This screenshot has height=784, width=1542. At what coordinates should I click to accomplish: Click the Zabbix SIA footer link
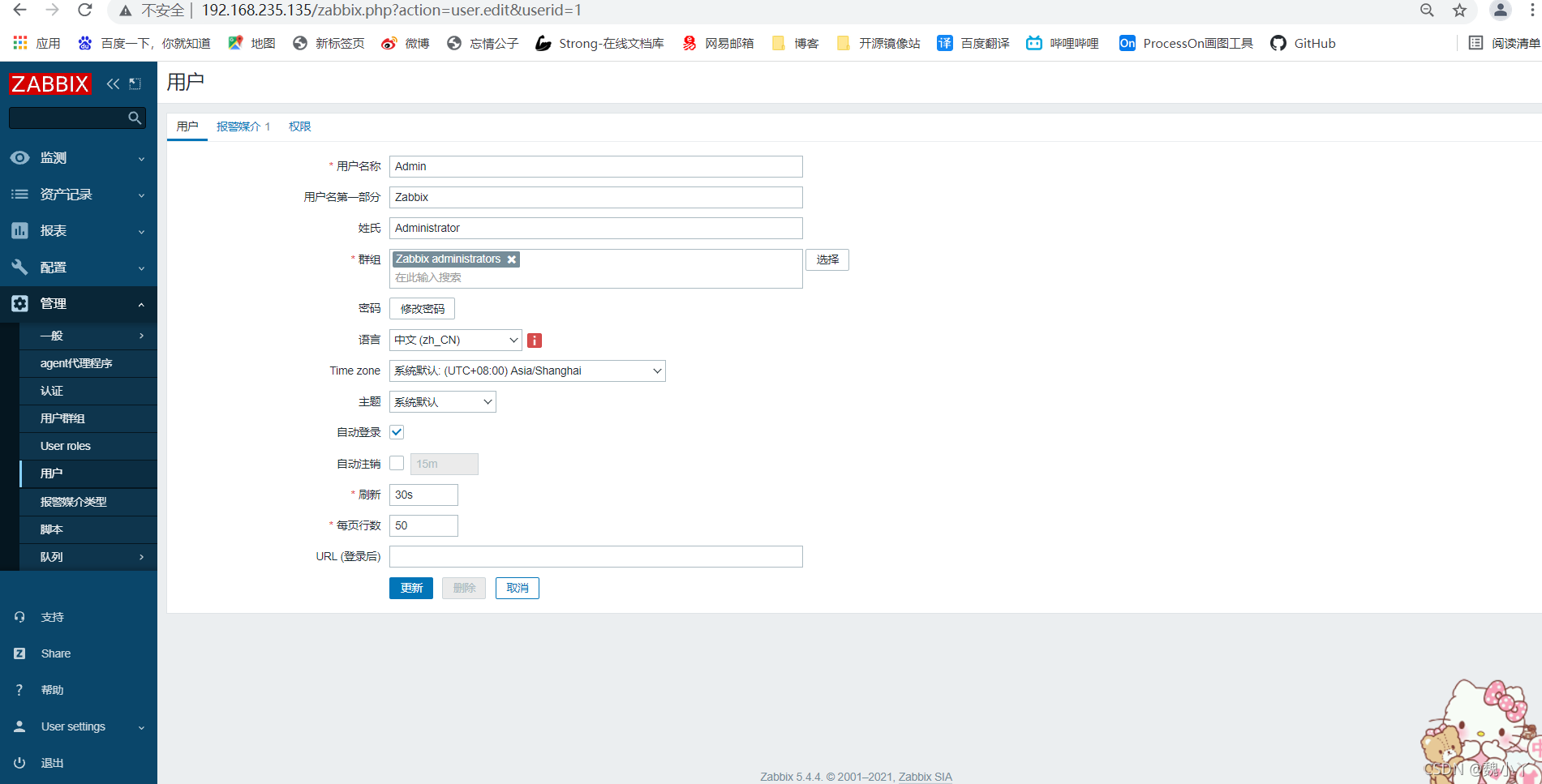tap(926, 777)
